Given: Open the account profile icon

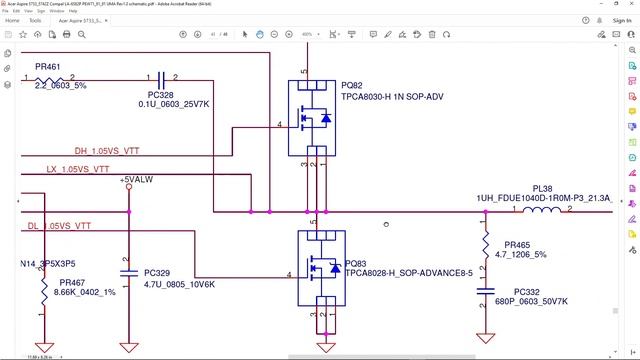Looking at the screenshot, I should point(631,35).
